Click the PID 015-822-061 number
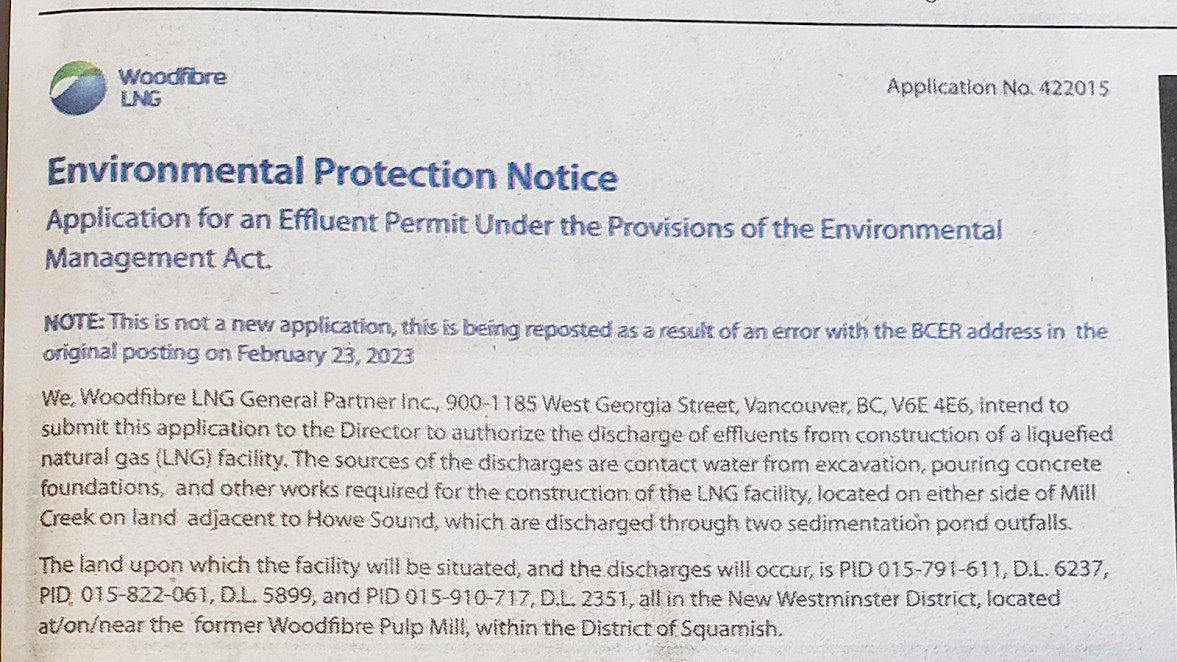1177x662 pixels. [x=126, y=595]
